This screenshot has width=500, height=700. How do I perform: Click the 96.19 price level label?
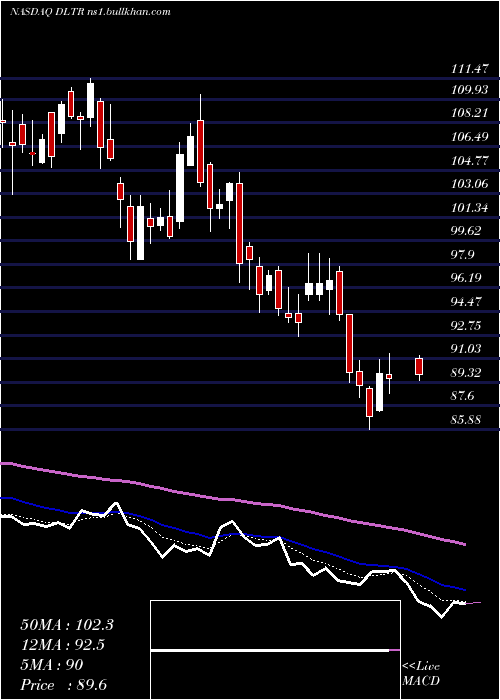[466, 278]
